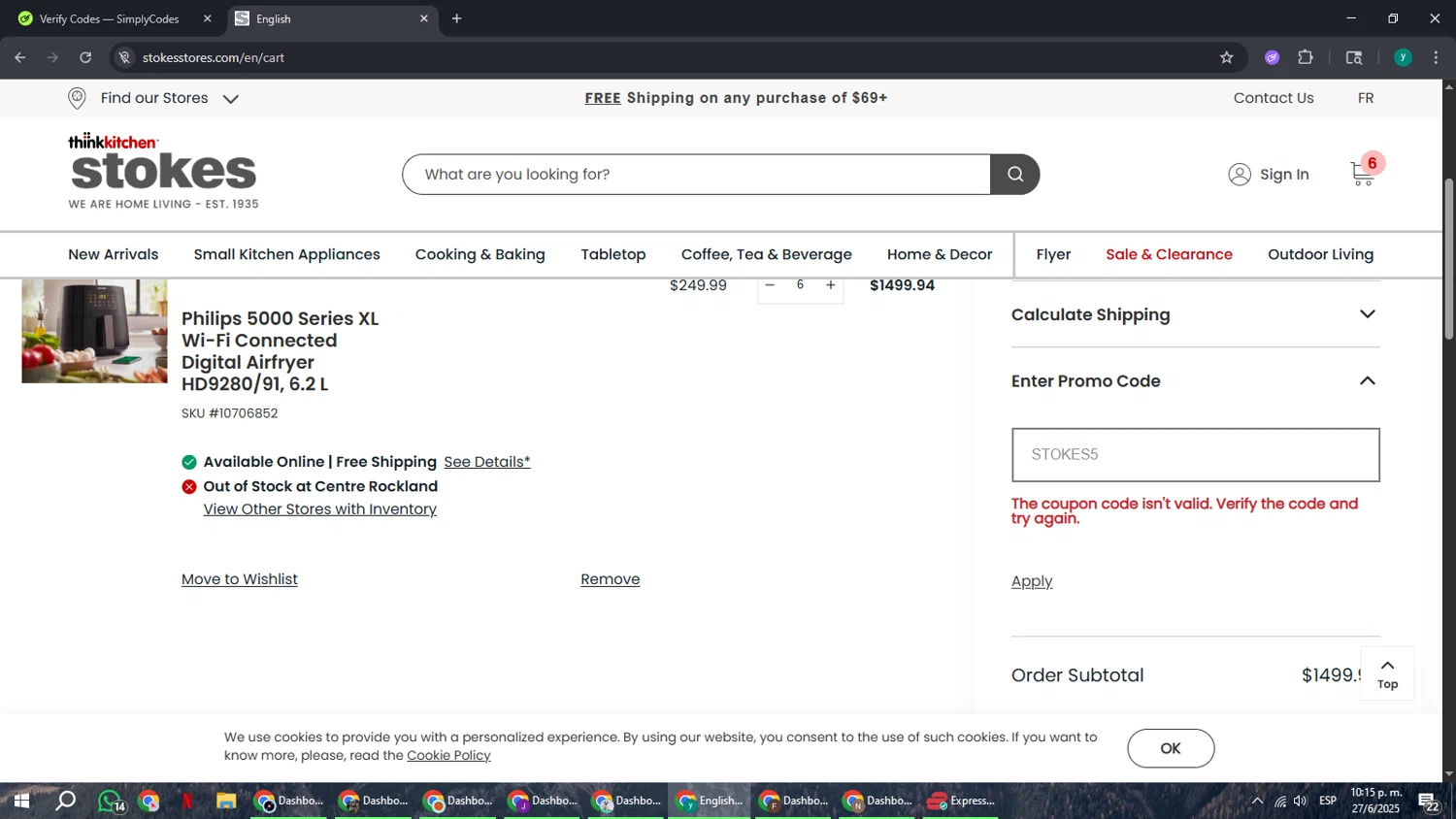Click the Philips 5000 Series XL product title

[x=280, y=351]
